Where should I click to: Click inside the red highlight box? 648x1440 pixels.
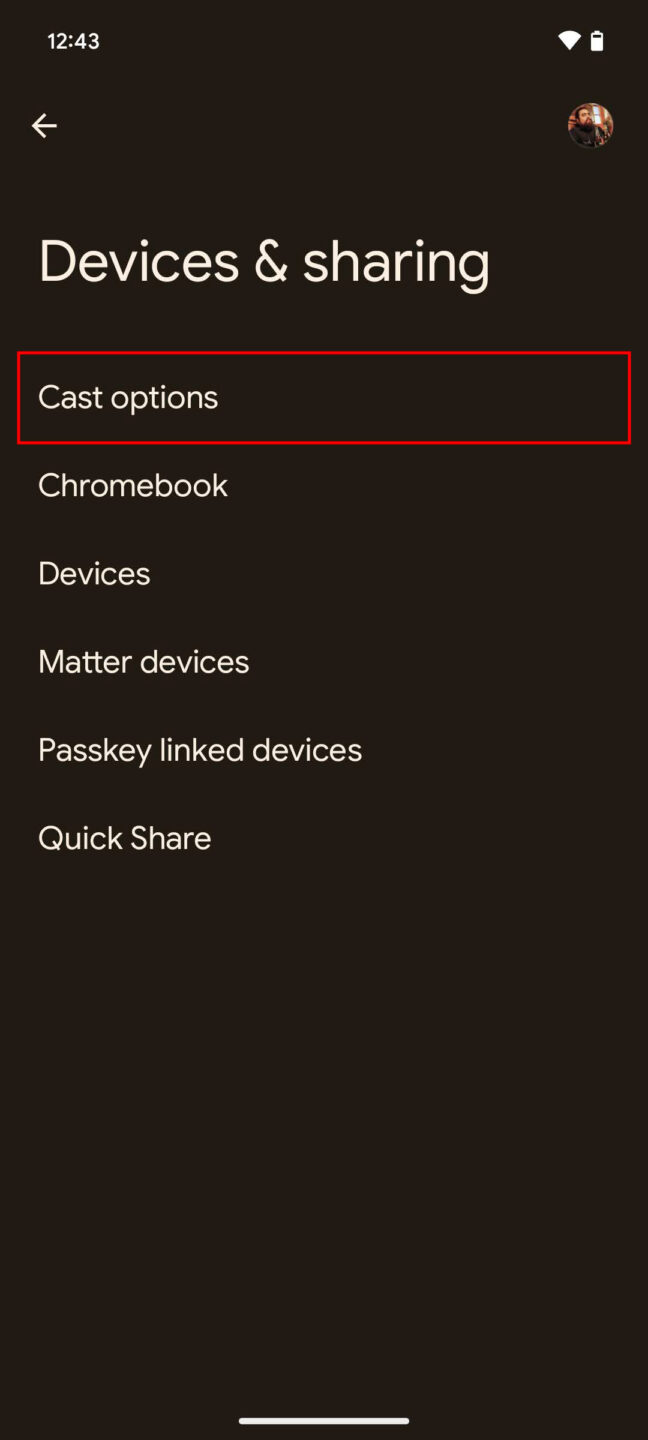click(x=324, y=397)
